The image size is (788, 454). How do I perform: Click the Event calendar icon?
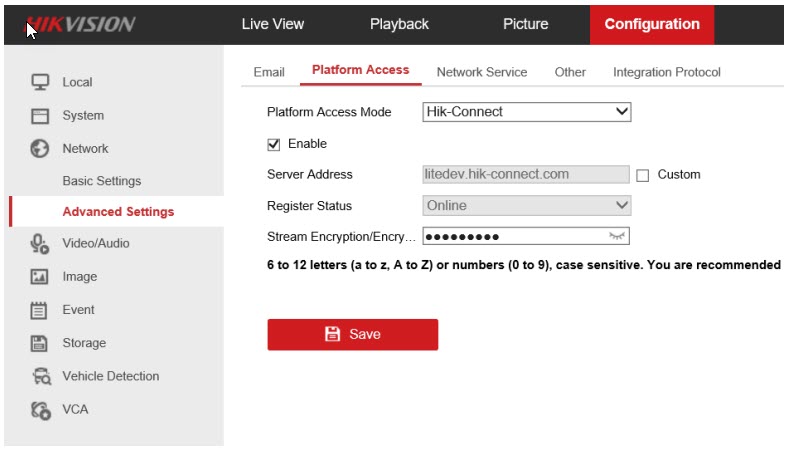coord(40,310)
